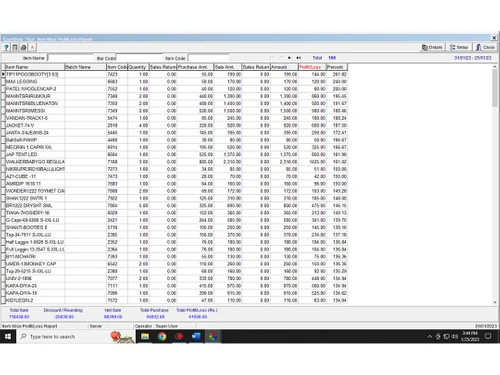Click the Batch Name column header
The image size is (500, 375).
(x=85, y=67)
